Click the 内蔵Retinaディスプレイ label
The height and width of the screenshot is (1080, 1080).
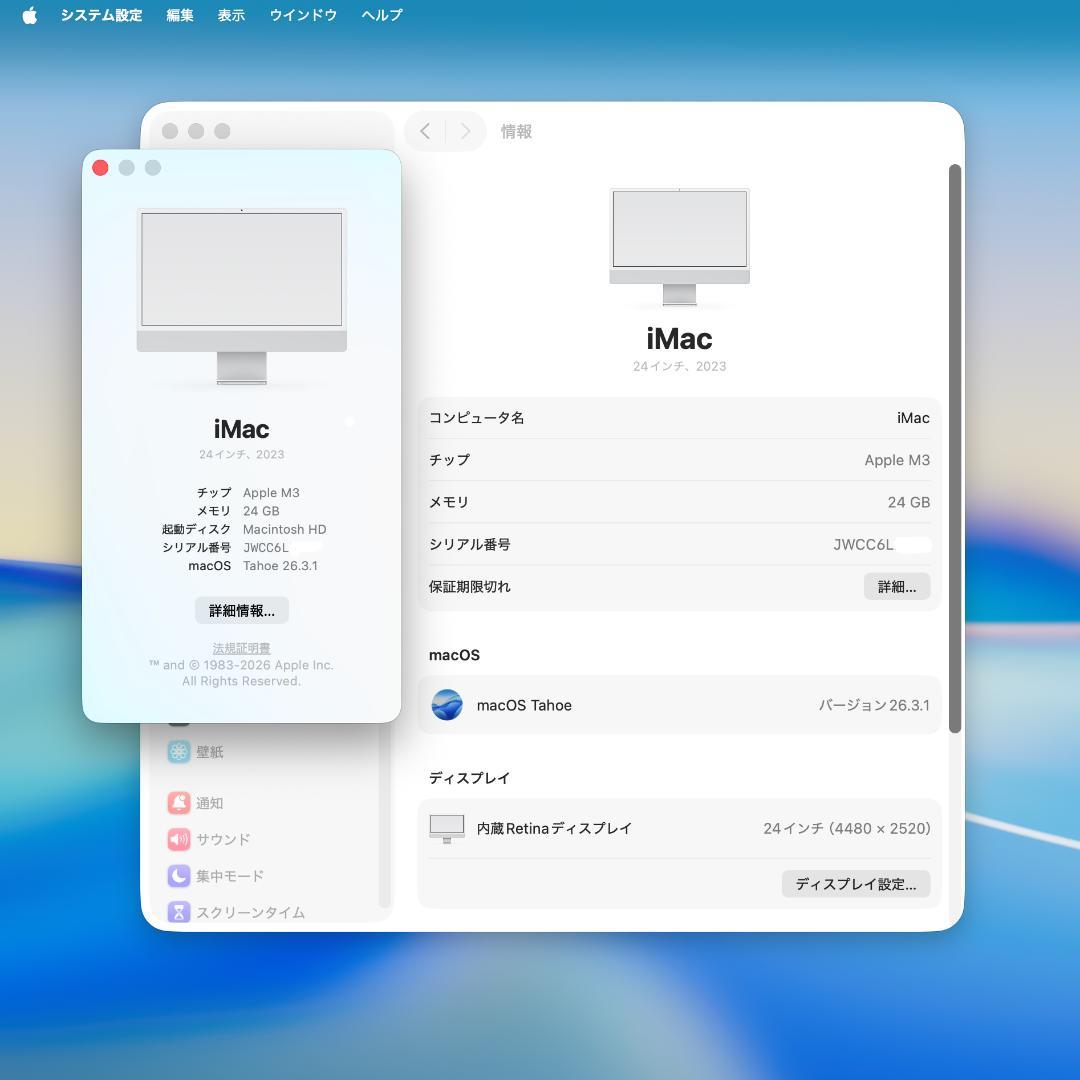point(554,829)
